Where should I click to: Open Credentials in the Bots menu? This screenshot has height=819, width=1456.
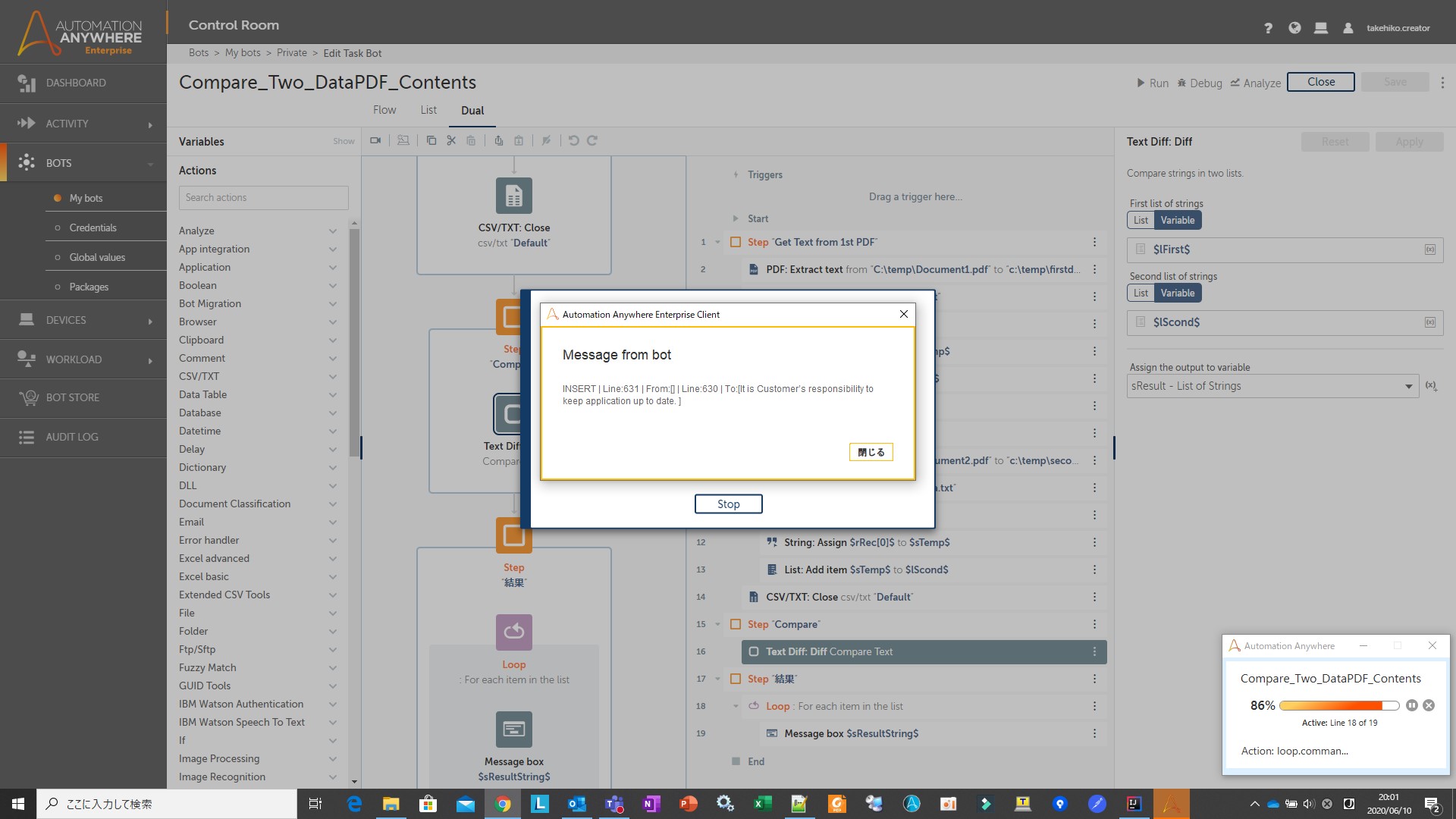point(93,227)
